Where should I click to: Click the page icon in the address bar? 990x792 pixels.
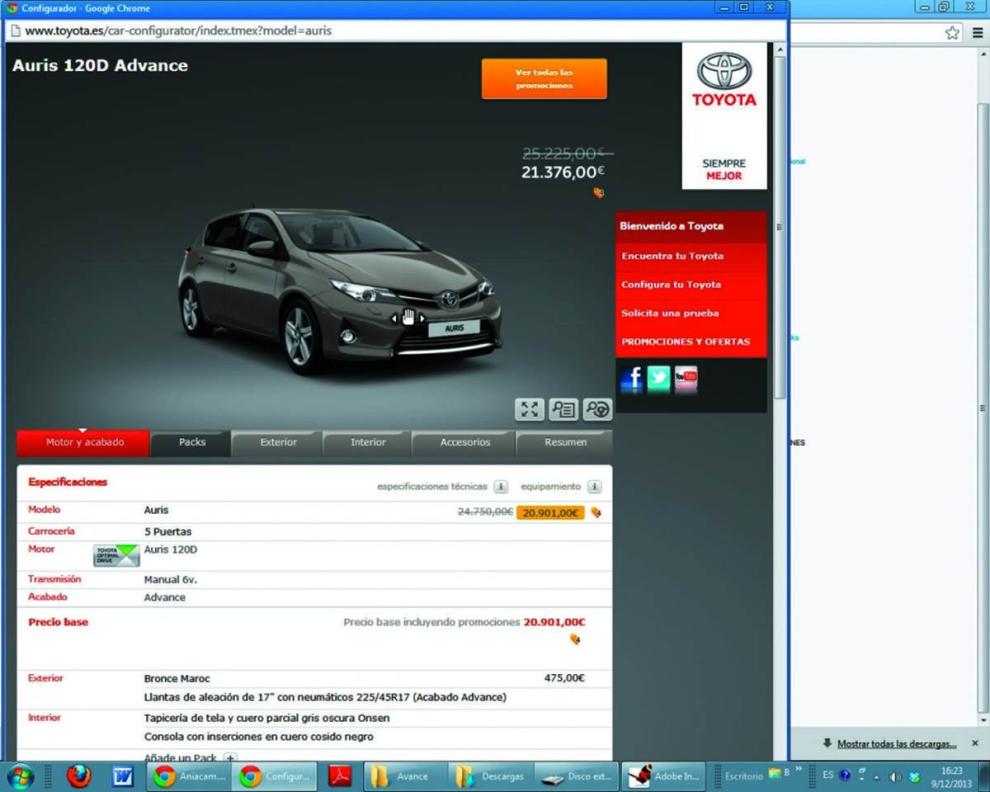pyautogui.click(x=15, y=30)
